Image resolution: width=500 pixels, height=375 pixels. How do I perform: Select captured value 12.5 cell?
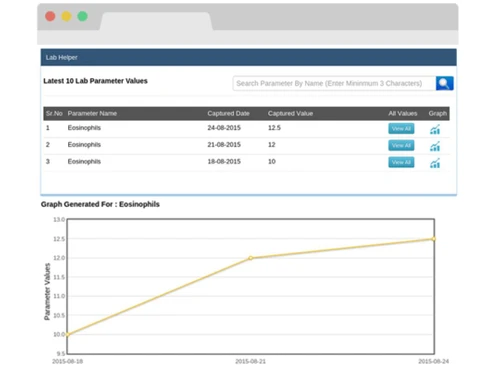[x=274, y=128]
